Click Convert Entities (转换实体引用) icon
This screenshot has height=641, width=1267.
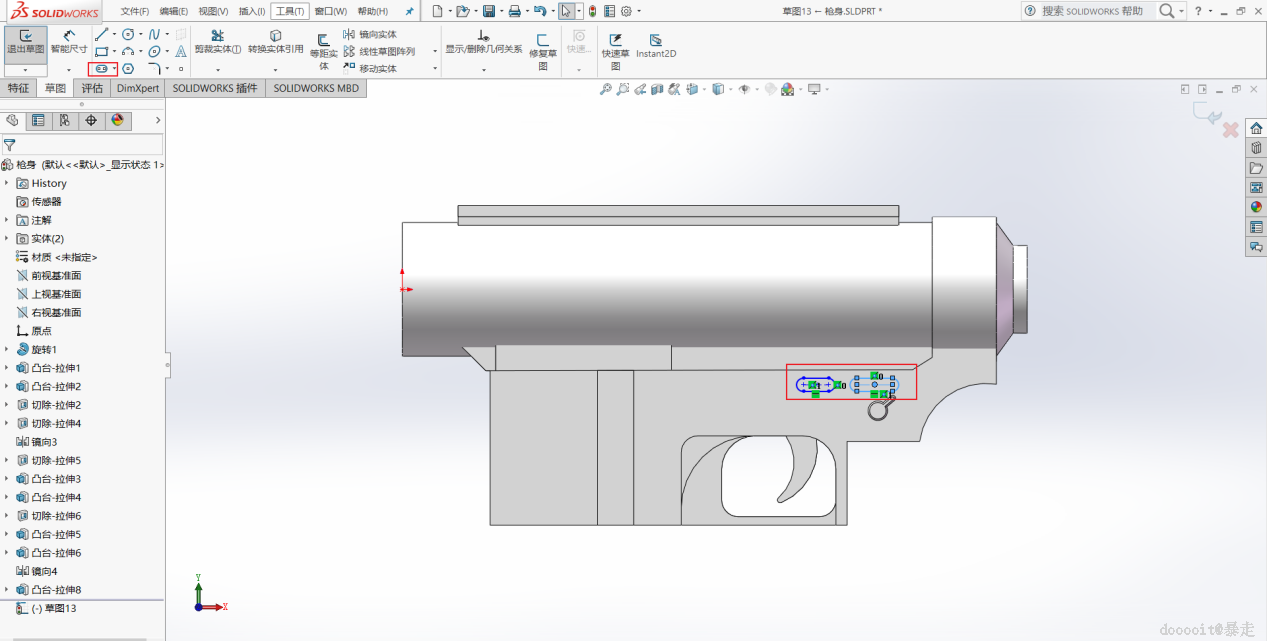(275, 42)
